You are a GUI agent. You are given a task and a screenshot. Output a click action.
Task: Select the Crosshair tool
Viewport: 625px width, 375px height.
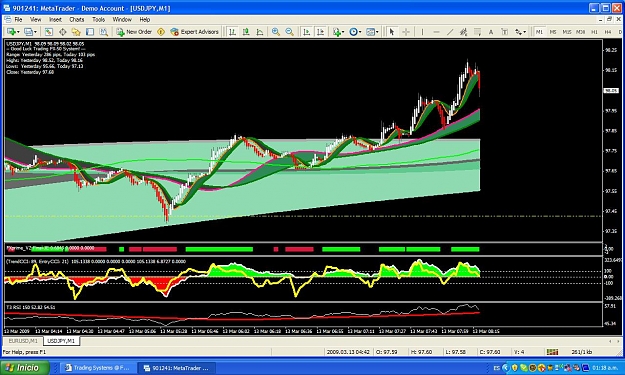(x=406, y=32)
